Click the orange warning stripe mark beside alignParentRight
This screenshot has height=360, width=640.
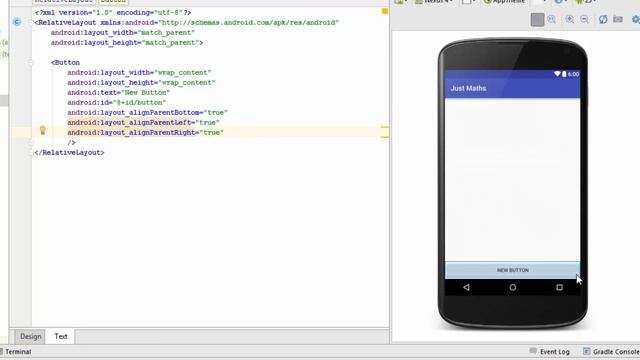[x=384, y=137]
